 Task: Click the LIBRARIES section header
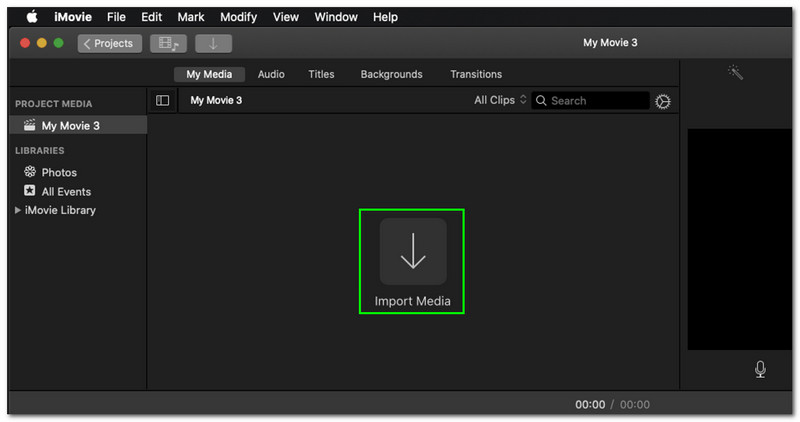coord(40,151)
